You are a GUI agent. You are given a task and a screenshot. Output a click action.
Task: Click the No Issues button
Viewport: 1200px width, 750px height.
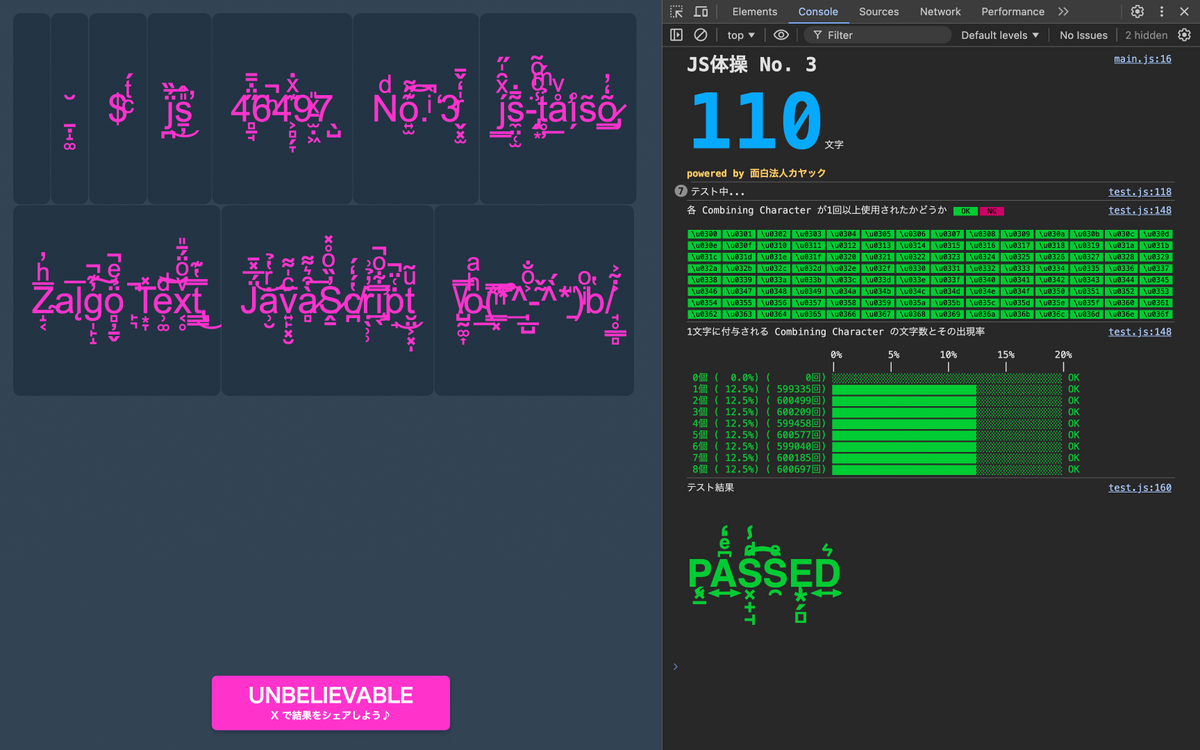tap(1084, 35)
